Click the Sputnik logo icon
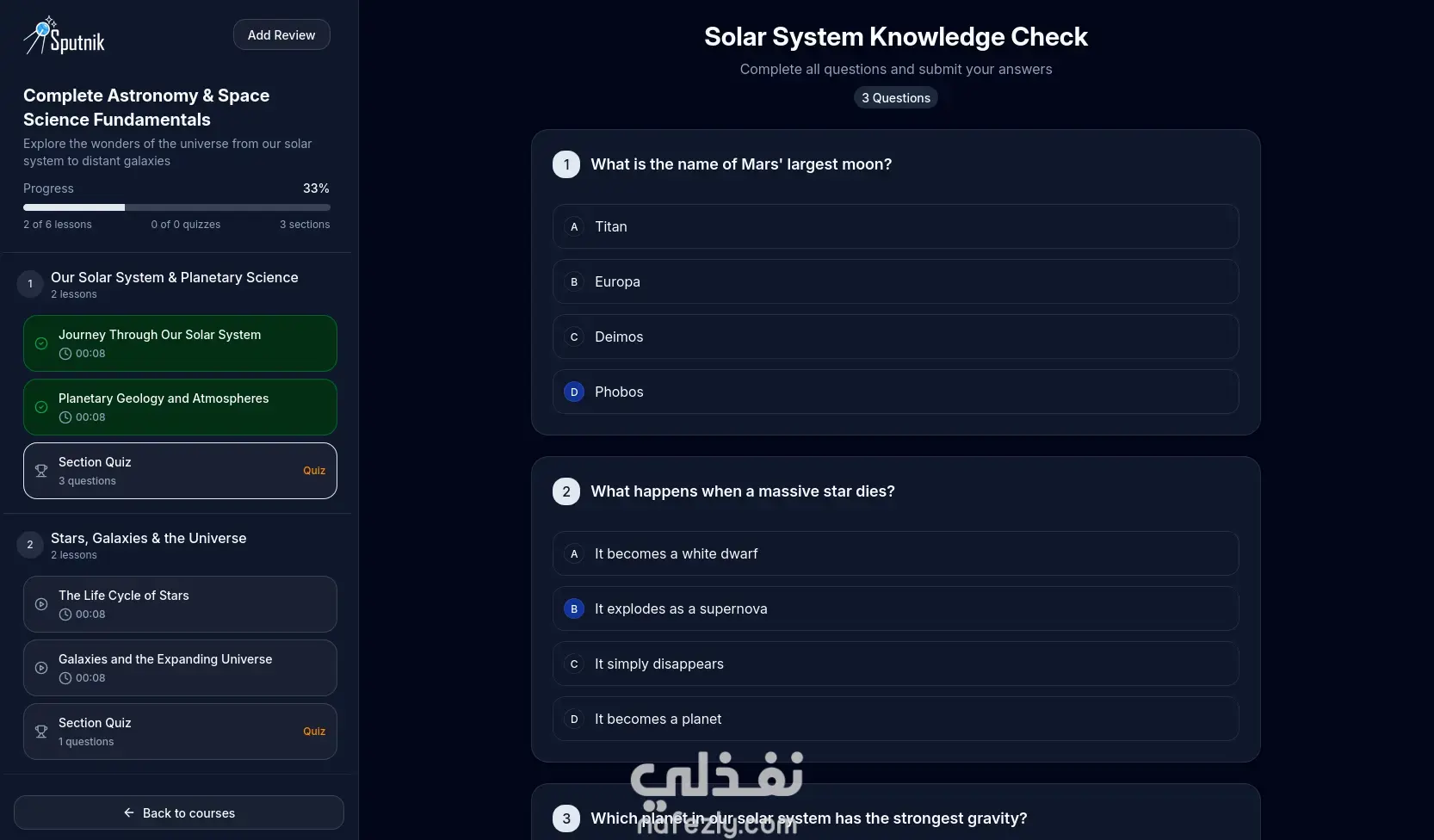Screen dimensions: 1434x840 coord(40,35)
